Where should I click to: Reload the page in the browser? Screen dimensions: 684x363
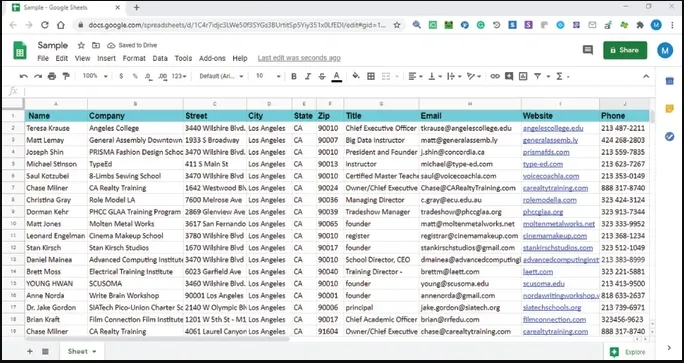44,25
